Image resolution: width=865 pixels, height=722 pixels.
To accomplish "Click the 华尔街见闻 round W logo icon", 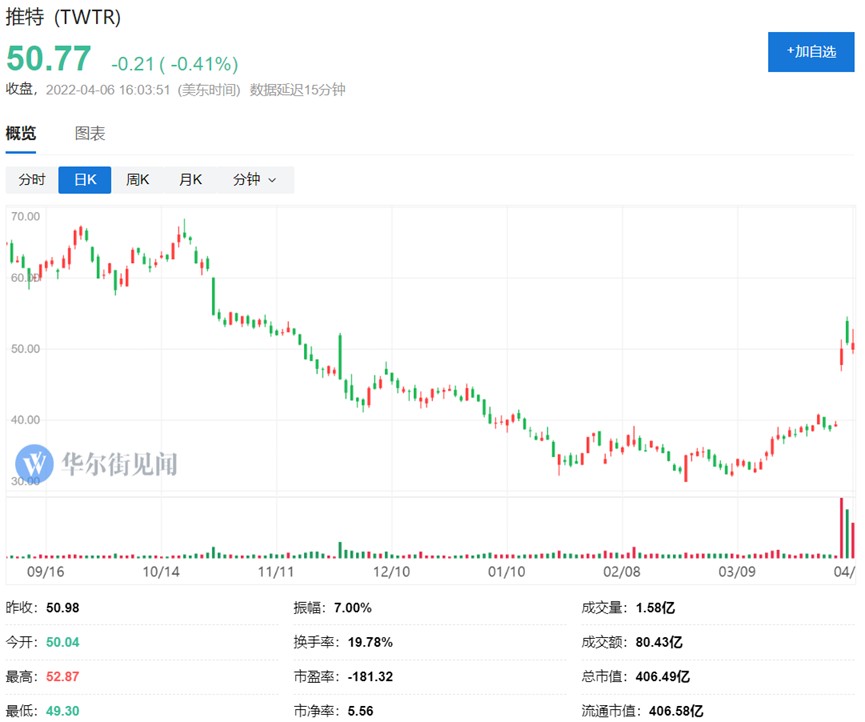I will [x=36, y=464].
